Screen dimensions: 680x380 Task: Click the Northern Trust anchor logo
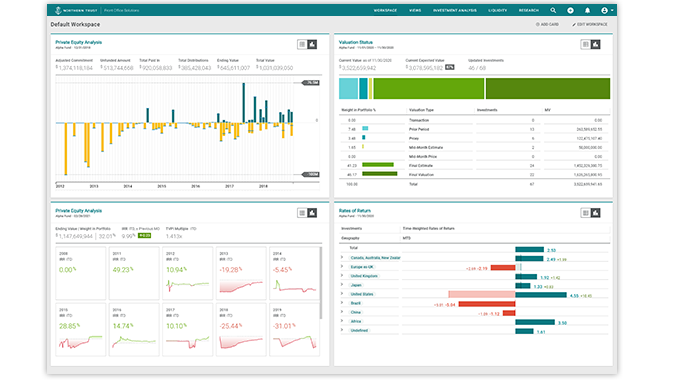click(58, 10)
